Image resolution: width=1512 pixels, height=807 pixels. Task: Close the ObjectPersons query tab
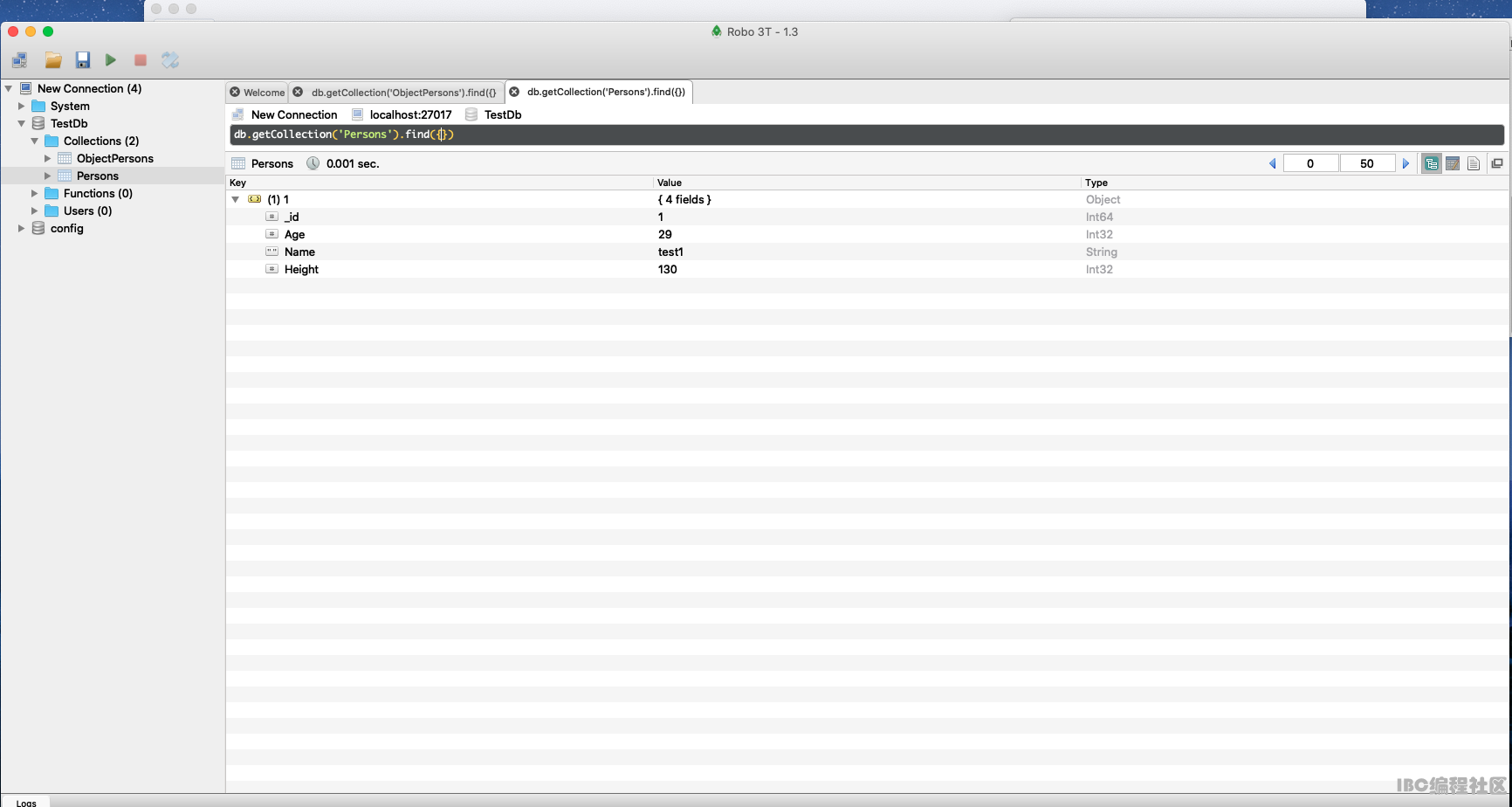tap(298, 92)
